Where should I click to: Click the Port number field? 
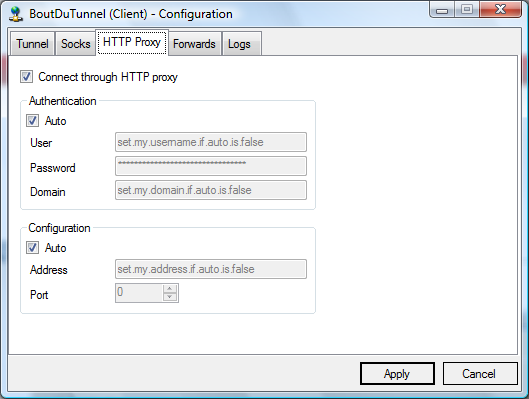pos(139,293)
